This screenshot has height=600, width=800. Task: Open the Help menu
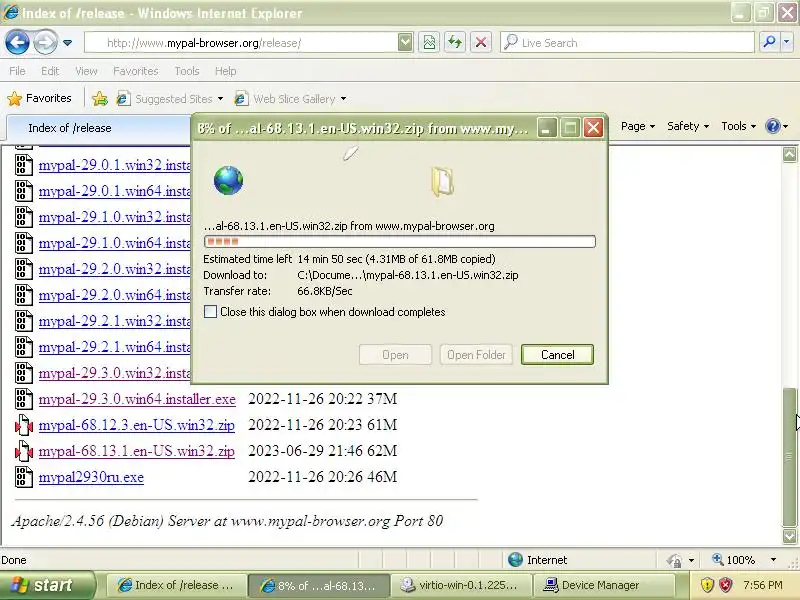pos(226,71)
